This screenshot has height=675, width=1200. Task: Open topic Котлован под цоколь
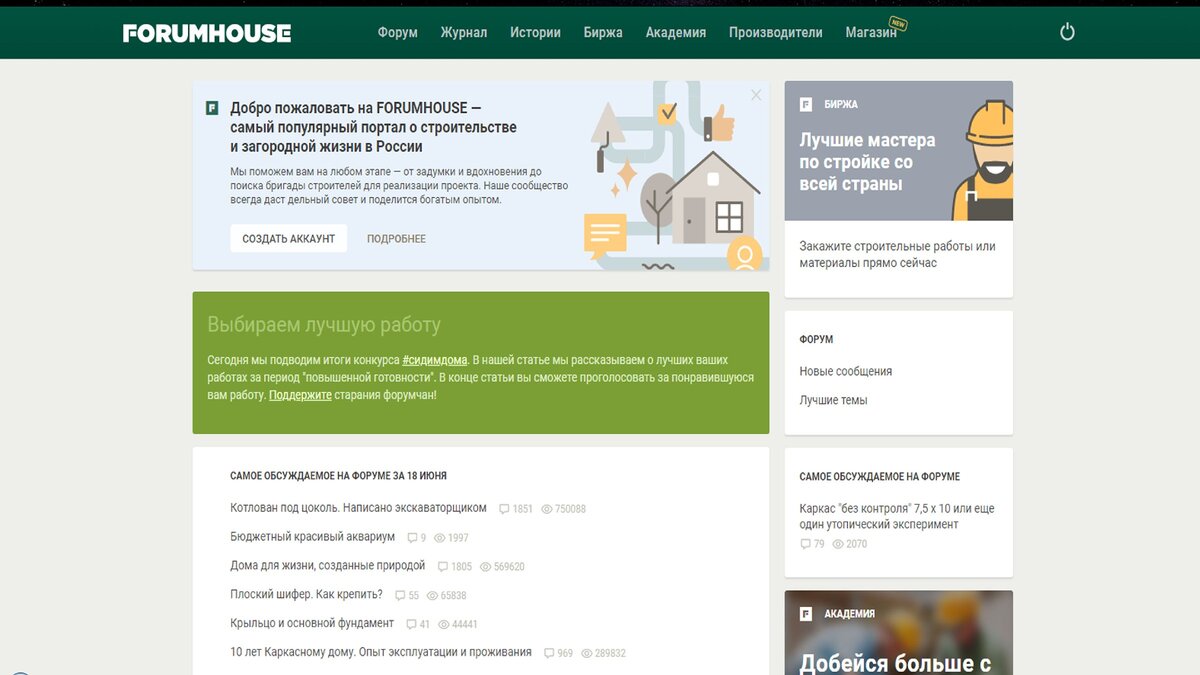[358, 508]
